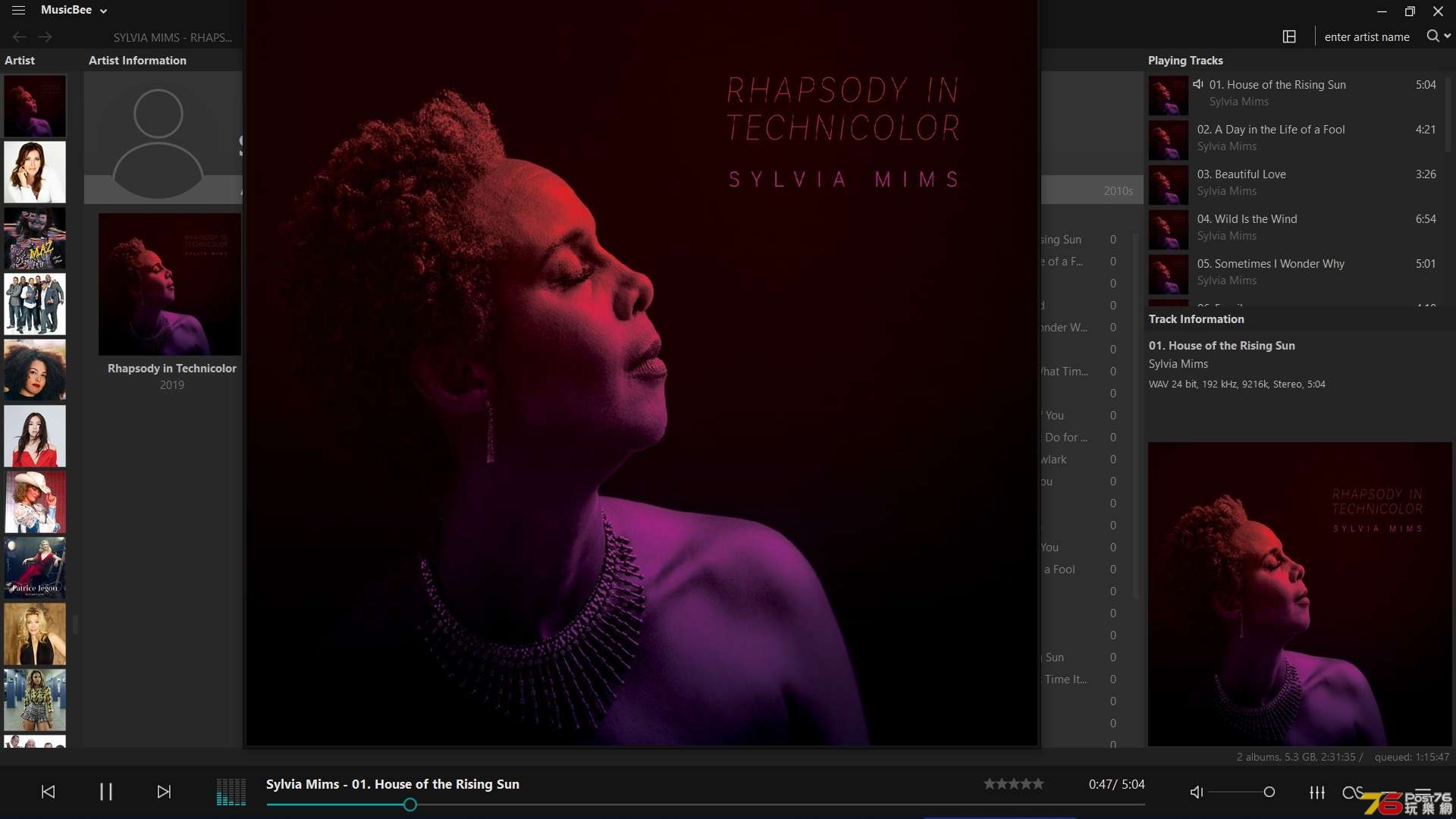This screenshot has width=1456, height=819.
Task: Click the track information album artwork
Action: click(x=1299, y=594)
